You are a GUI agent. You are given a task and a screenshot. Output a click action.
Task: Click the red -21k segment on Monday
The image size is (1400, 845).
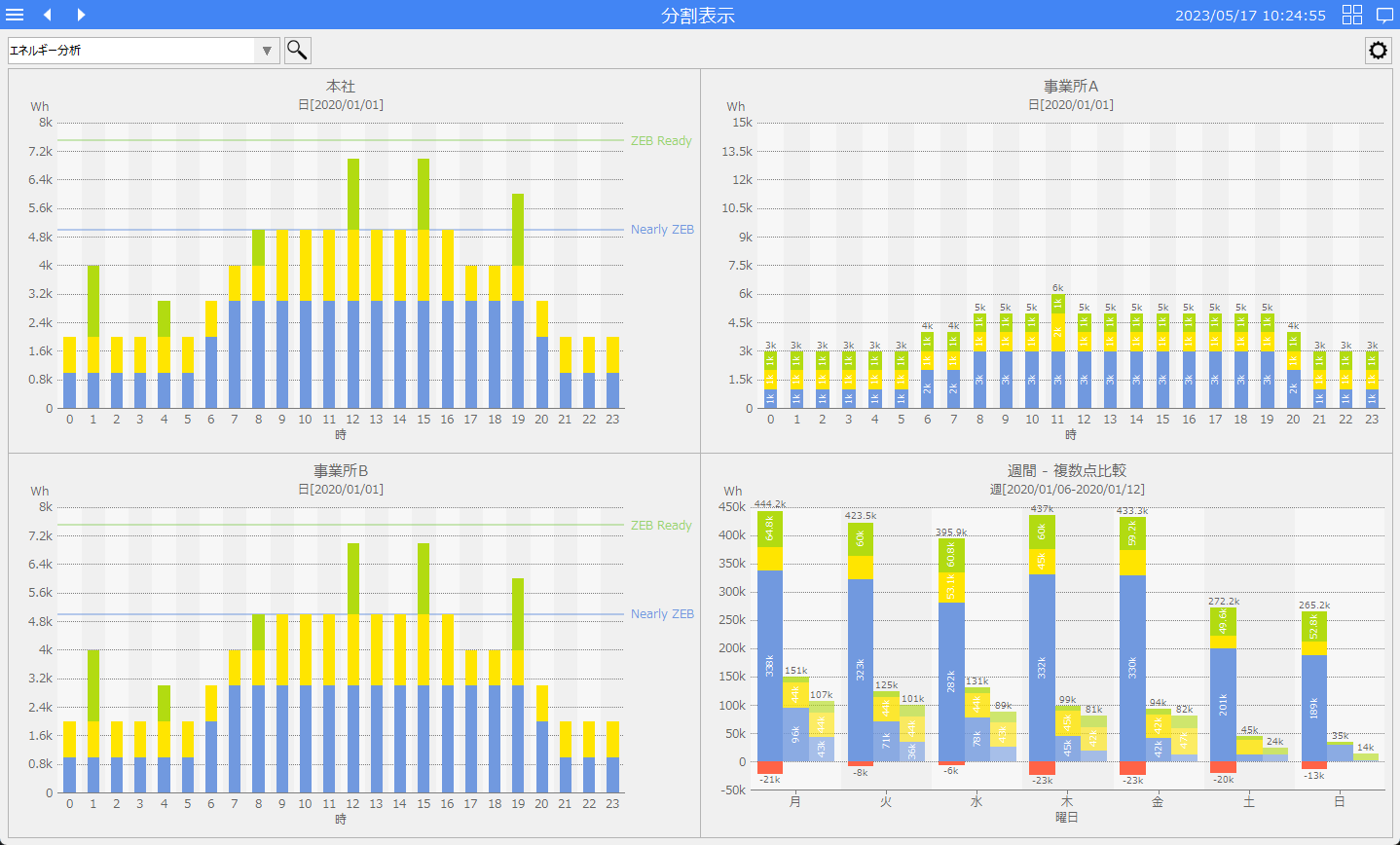tap(770, 767)
